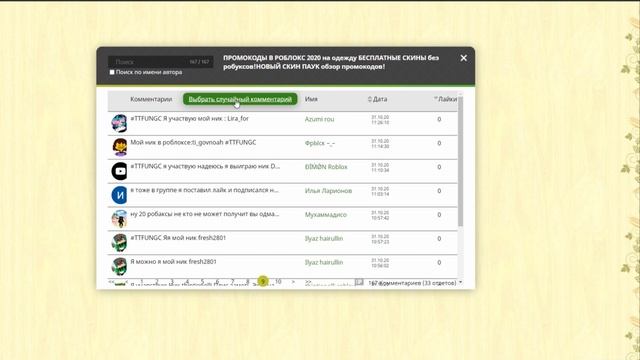This screenshot has height=360, width=640.
Task: Open author link Azumi rou
Action: (x=319, y=119)
